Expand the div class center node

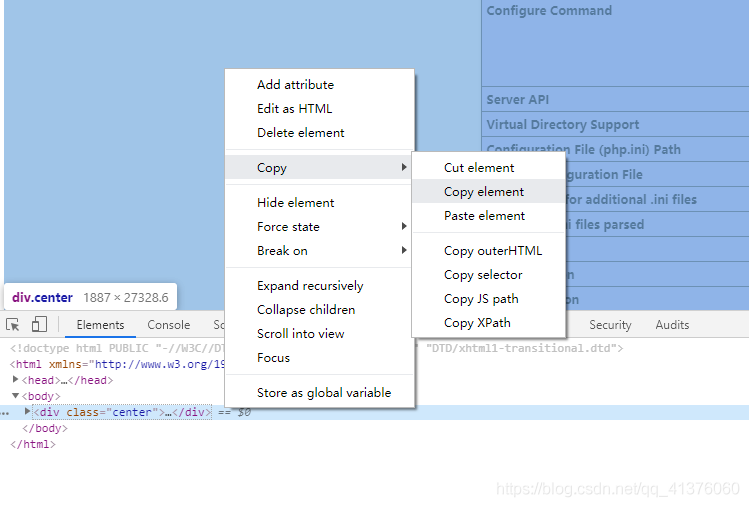pyautogui.click(x=27, y=411)
